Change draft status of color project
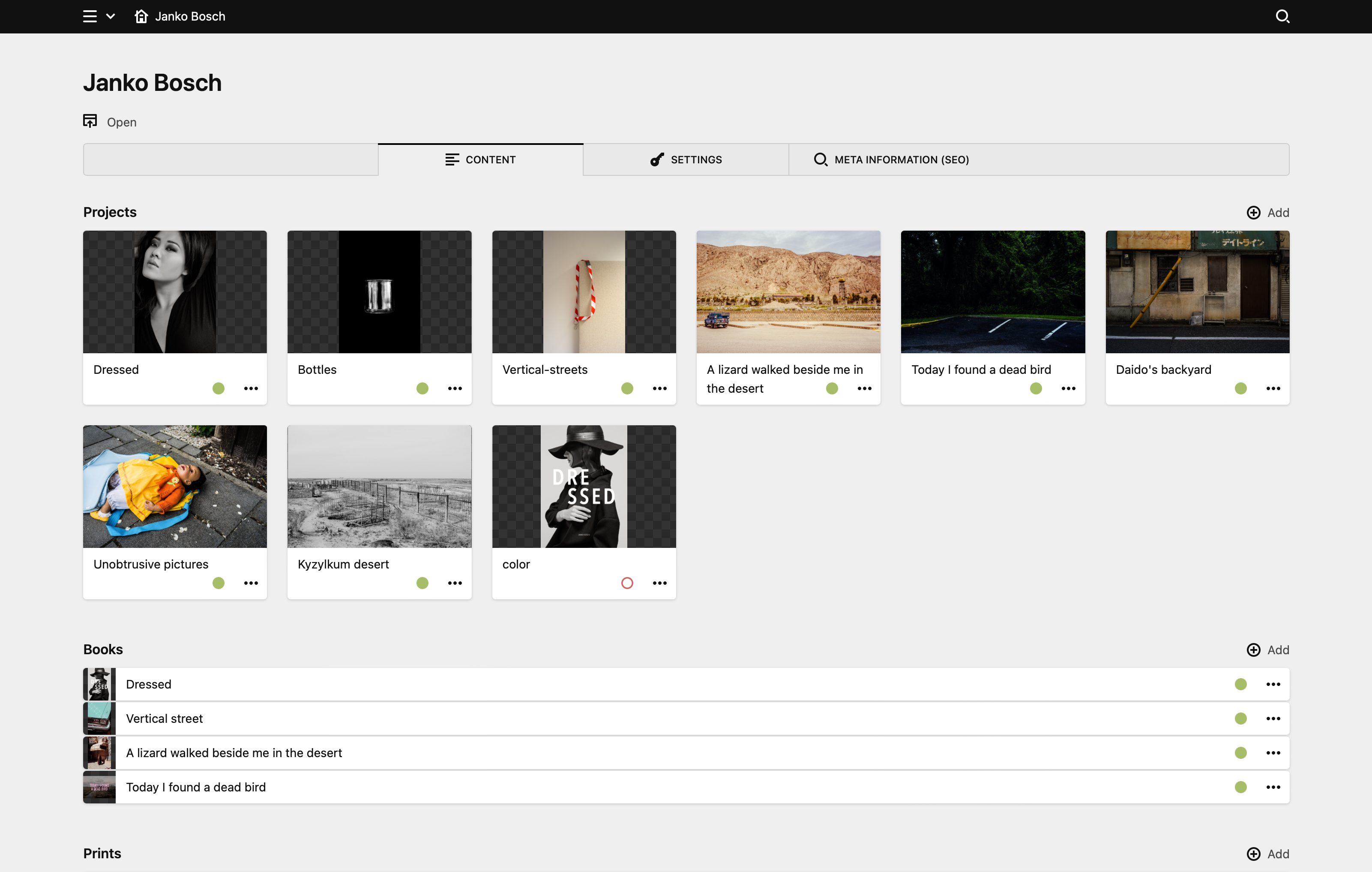 [627, 583]
